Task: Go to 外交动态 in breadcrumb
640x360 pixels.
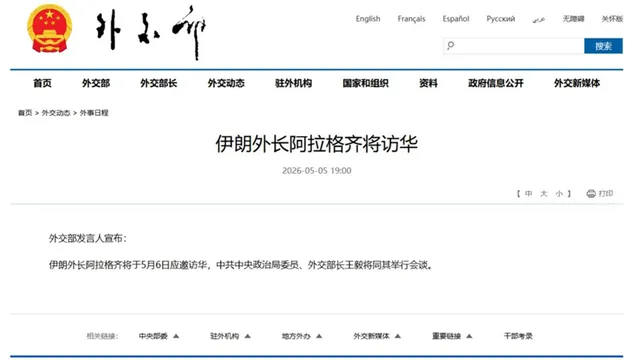Action: pos(56,113)
